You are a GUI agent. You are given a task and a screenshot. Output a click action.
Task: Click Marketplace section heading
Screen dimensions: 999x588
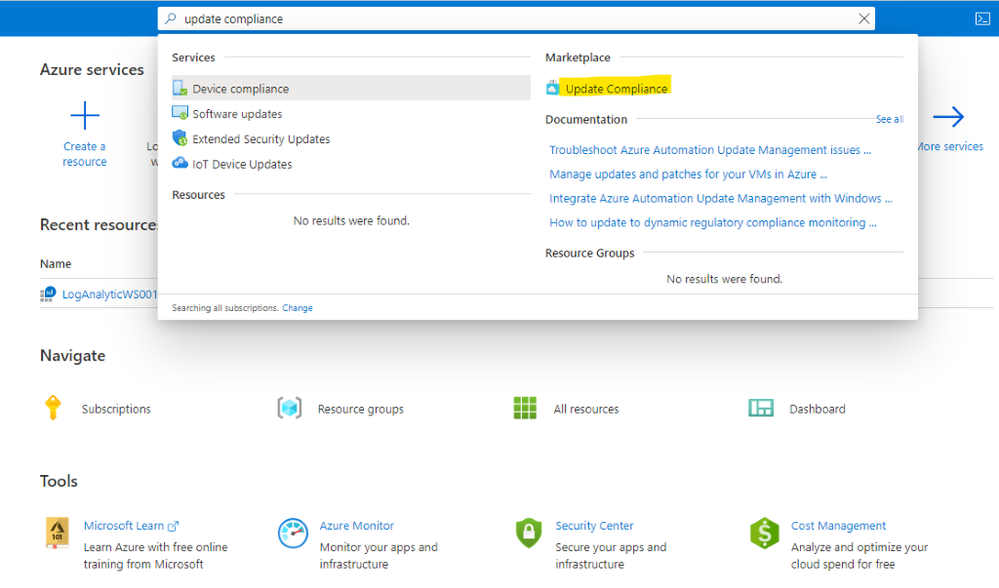[578, 57]
